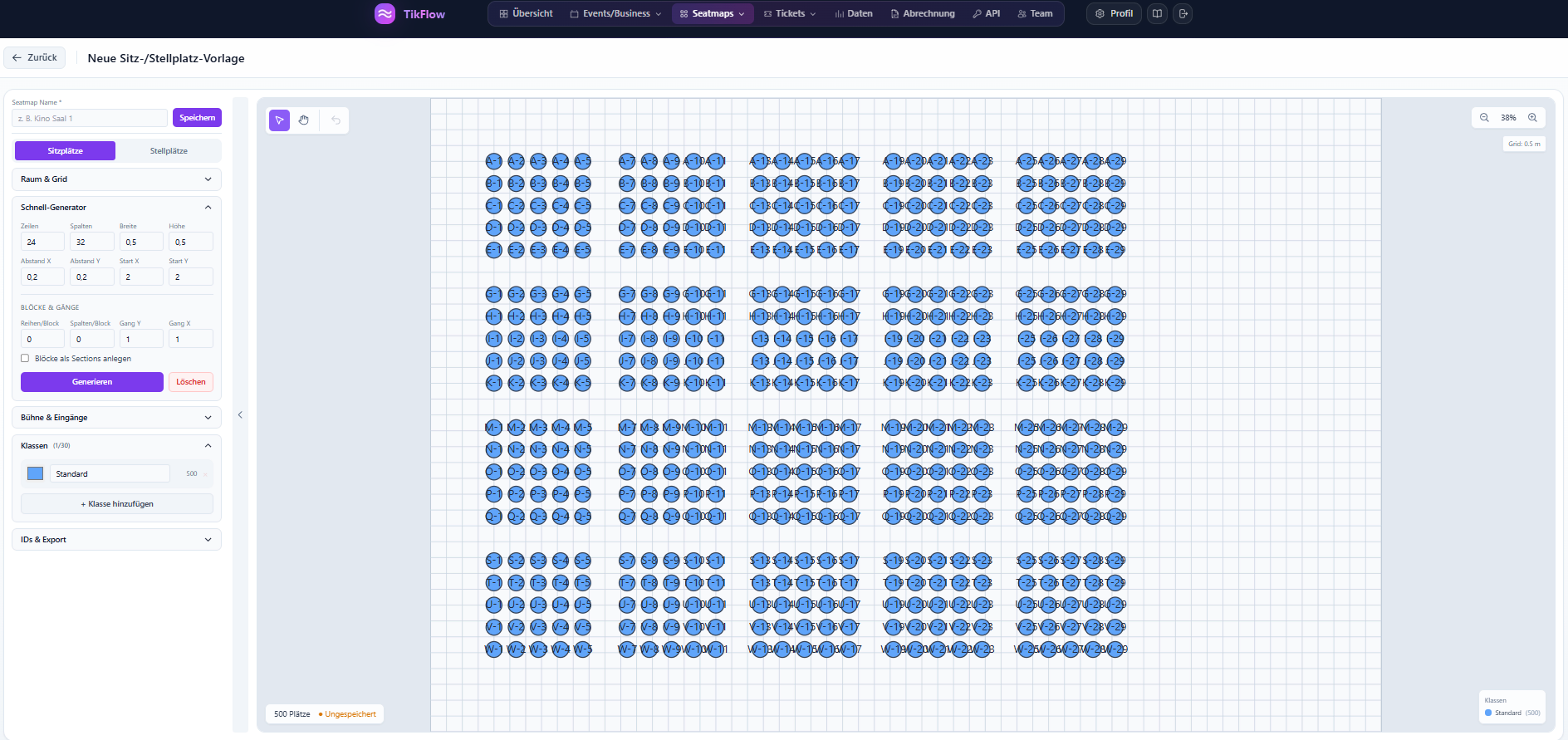This screenshot has height=740, width=1568.
Task: Select seat A-1 on the canvas
Action: tap(493, 161)
